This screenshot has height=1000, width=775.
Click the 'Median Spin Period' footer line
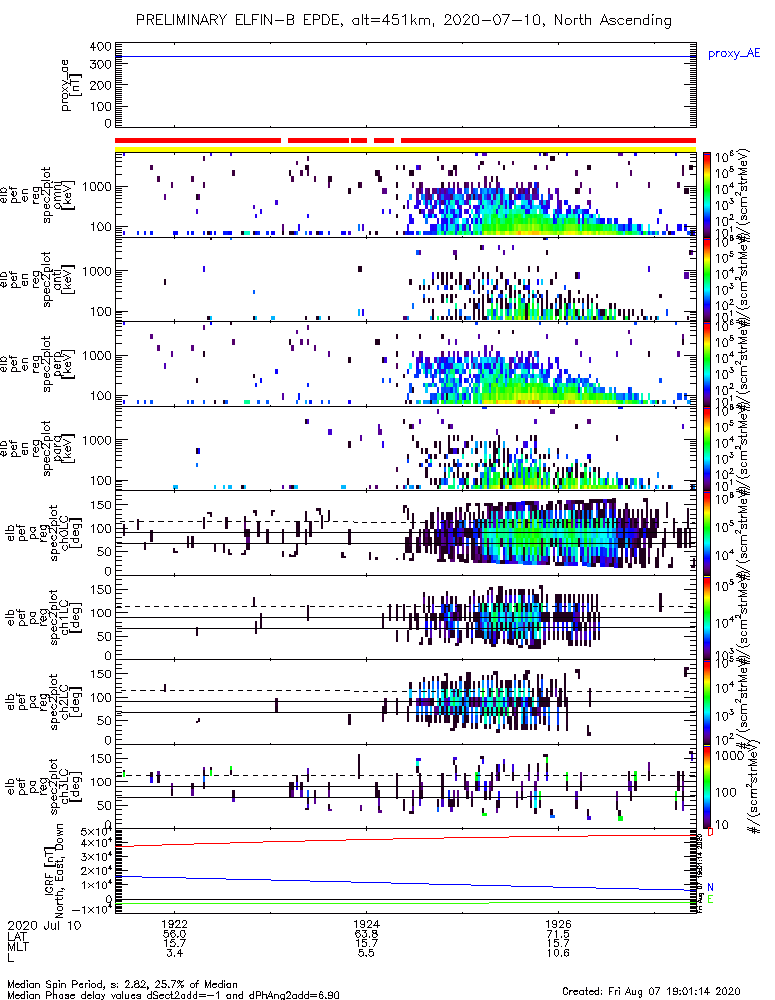(x=122, y=984)
